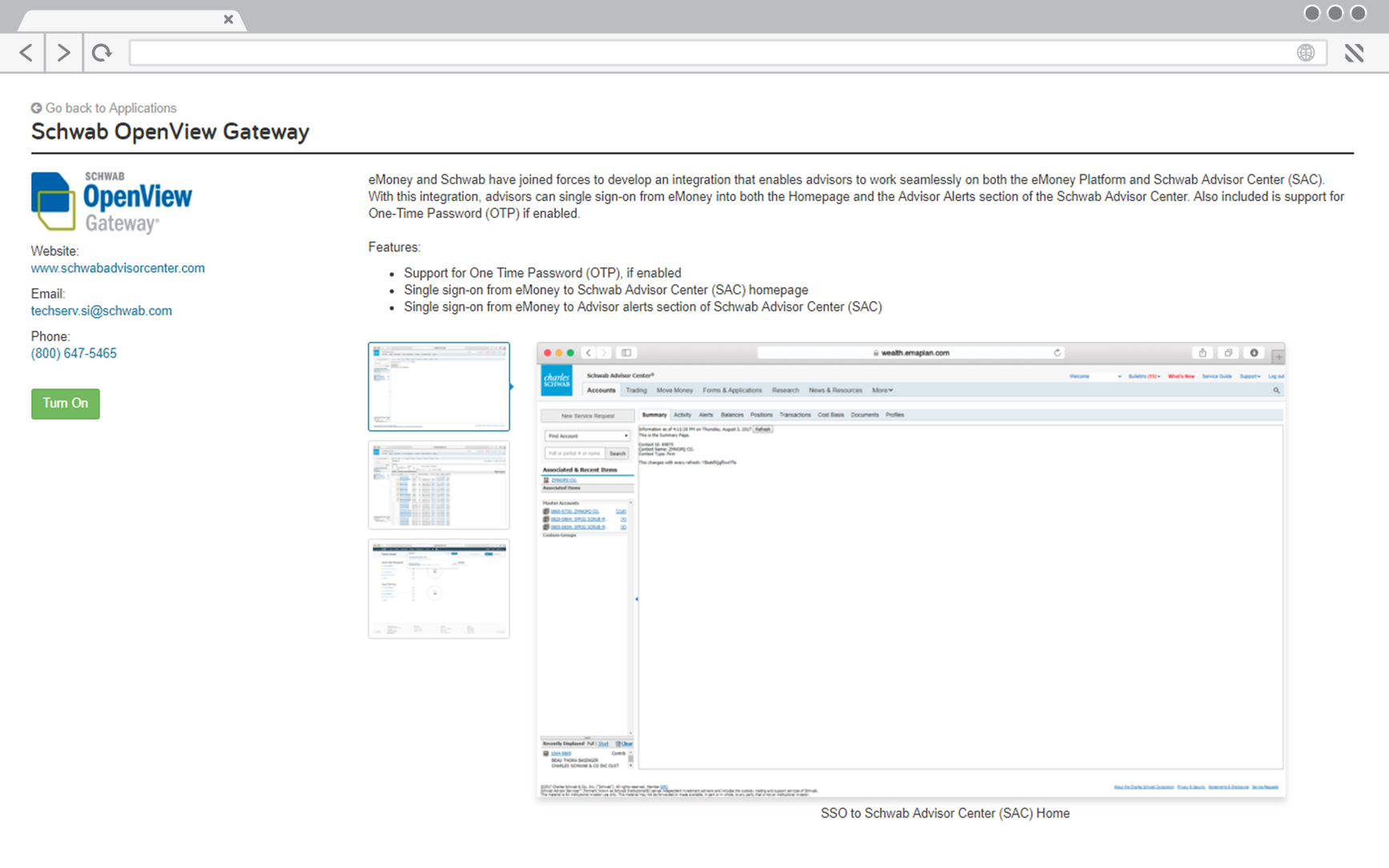
Task: Select the Move Money tab in the preview
Action: (x=674, y=391)
